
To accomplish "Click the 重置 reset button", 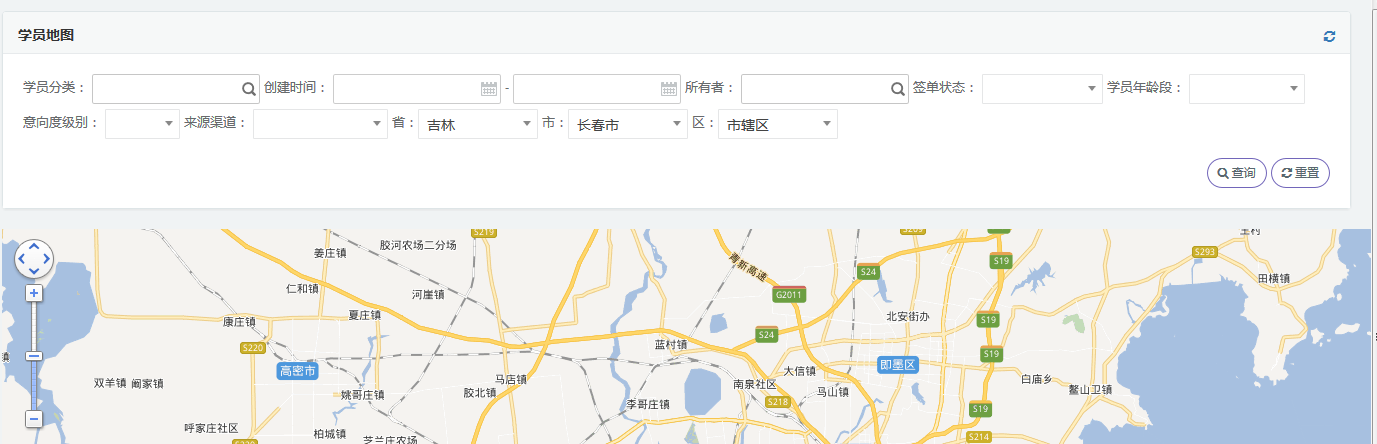I will tap(1300, 173).
